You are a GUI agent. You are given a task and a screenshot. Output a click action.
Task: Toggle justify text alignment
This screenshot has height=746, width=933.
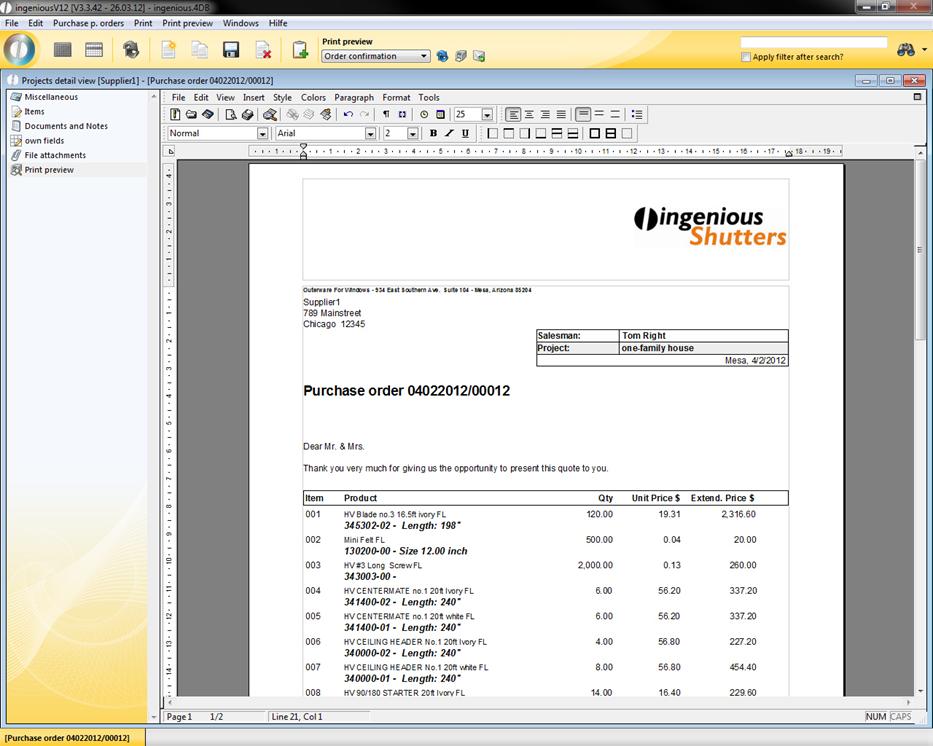(x=561, y=115)
